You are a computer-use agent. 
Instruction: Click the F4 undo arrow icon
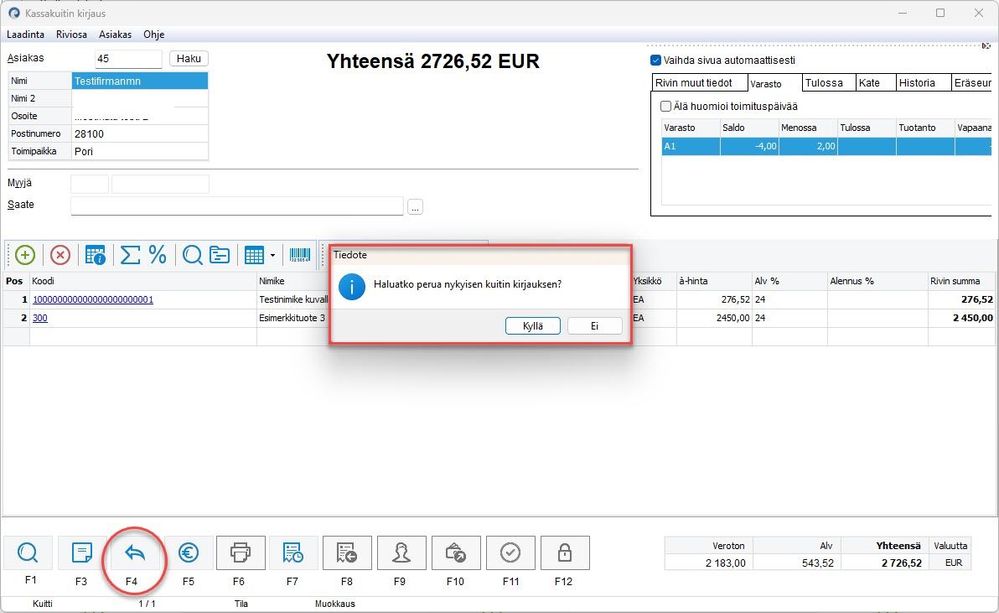coord(134,553)
